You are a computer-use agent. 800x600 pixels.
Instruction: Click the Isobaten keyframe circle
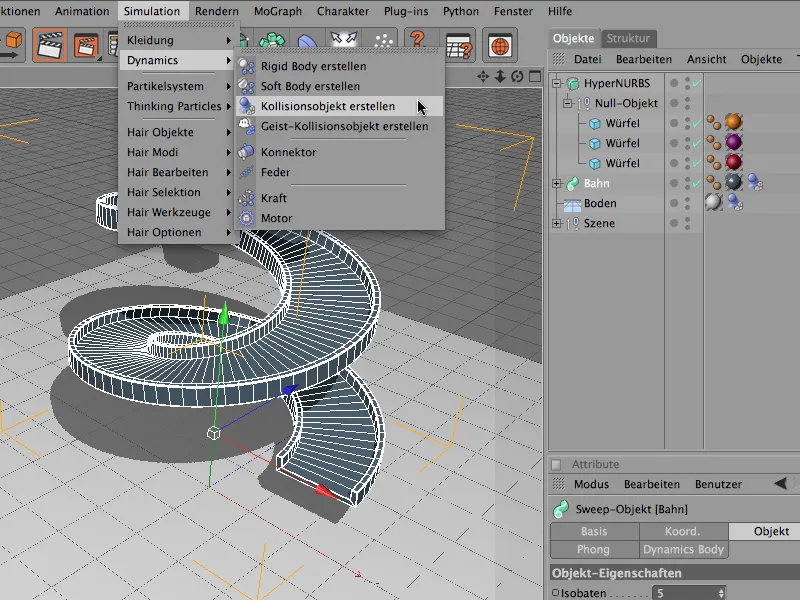556,592
